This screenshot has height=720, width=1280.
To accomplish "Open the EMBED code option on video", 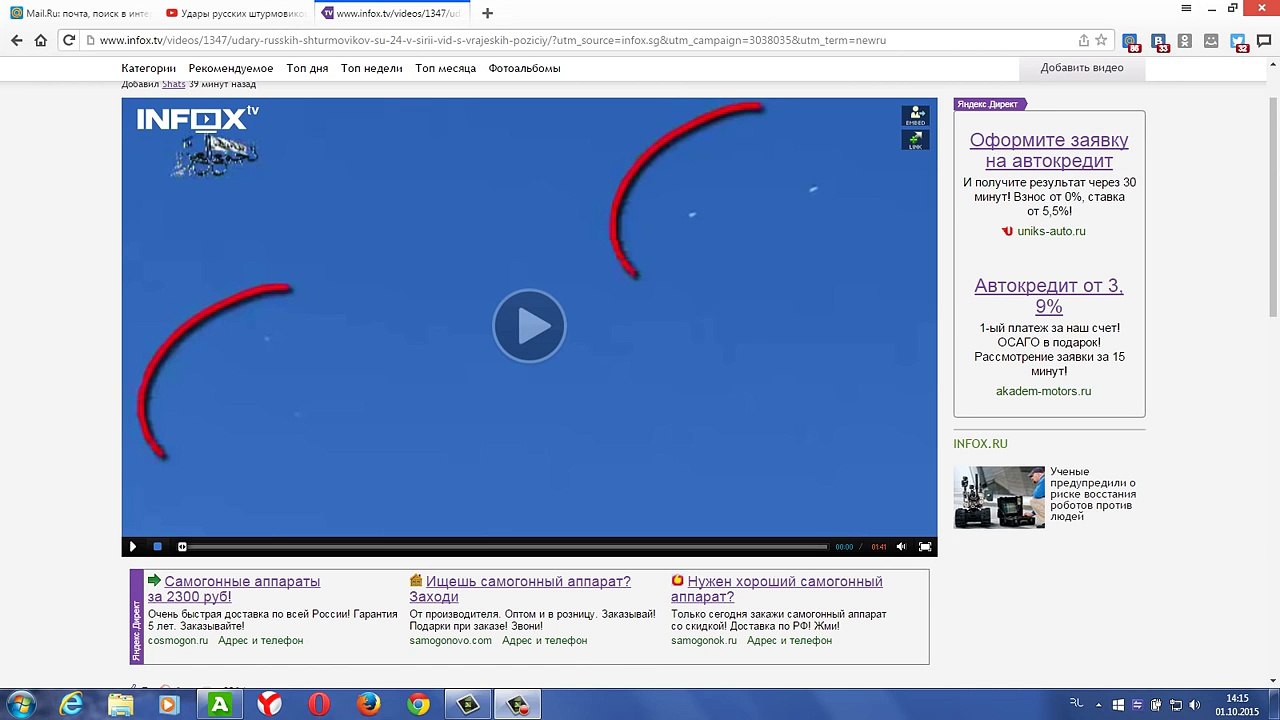I will click(x=916, y=116).
